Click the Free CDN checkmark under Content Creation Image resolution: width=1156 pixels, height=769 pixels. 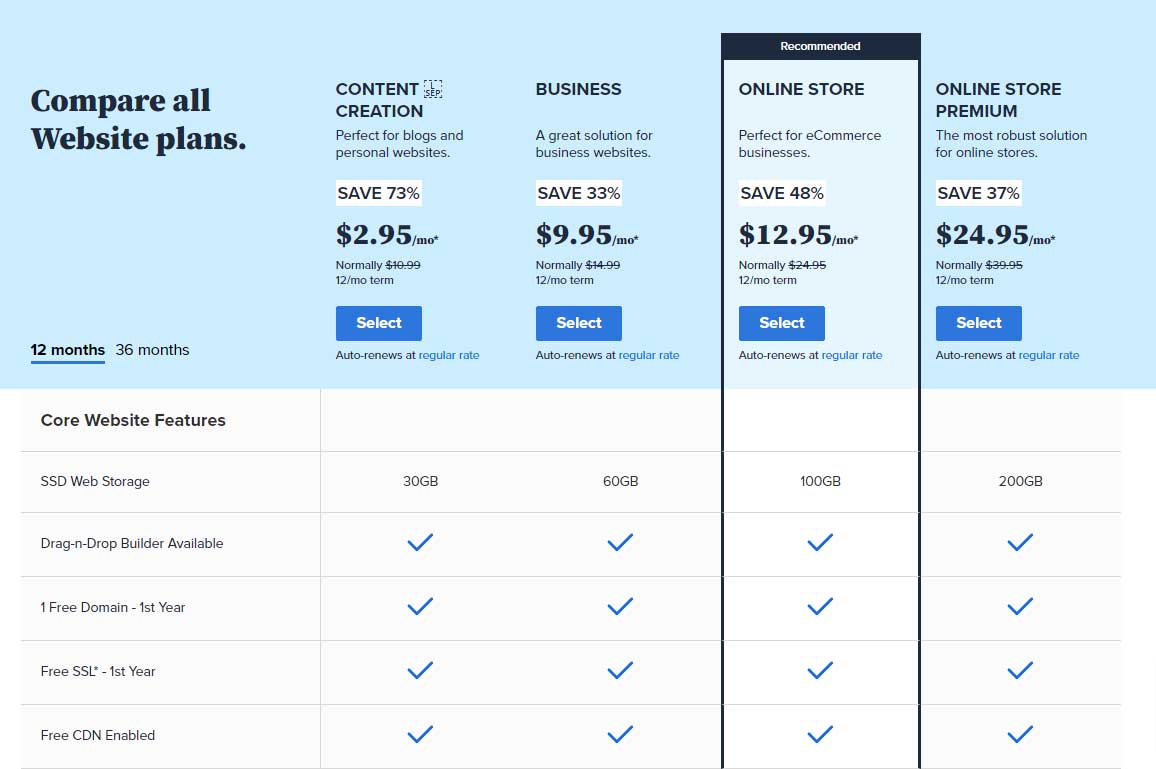pos(420,734)
